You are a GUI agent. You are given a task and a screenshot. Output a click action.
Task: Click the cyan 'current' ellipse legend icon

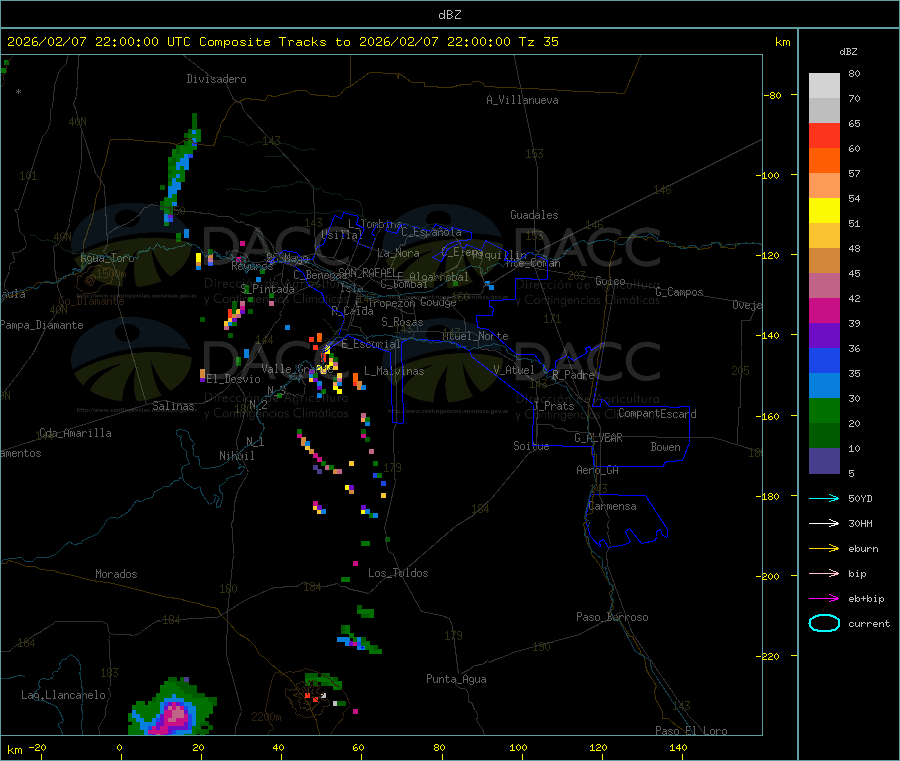[x=824, y=623]
